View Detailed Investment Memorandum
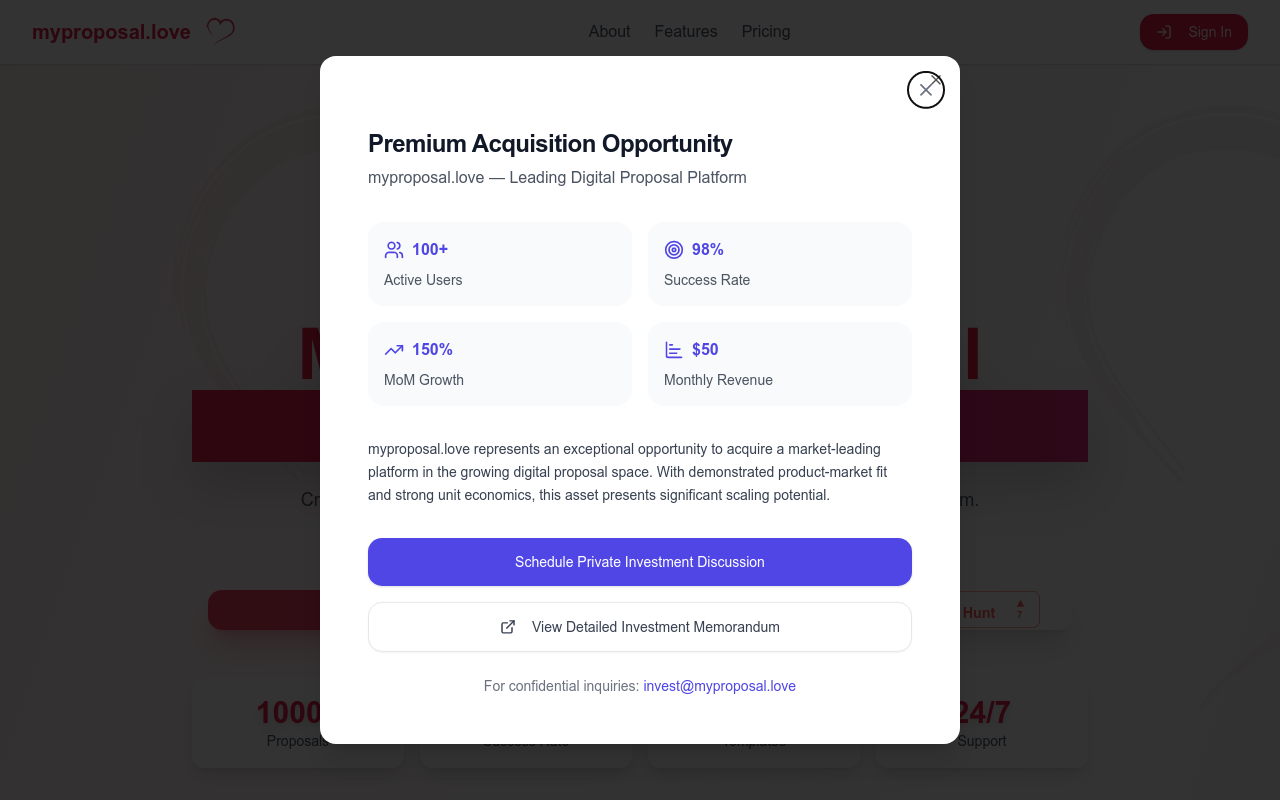The image size is (1280, 800). (x=640, y=627)
